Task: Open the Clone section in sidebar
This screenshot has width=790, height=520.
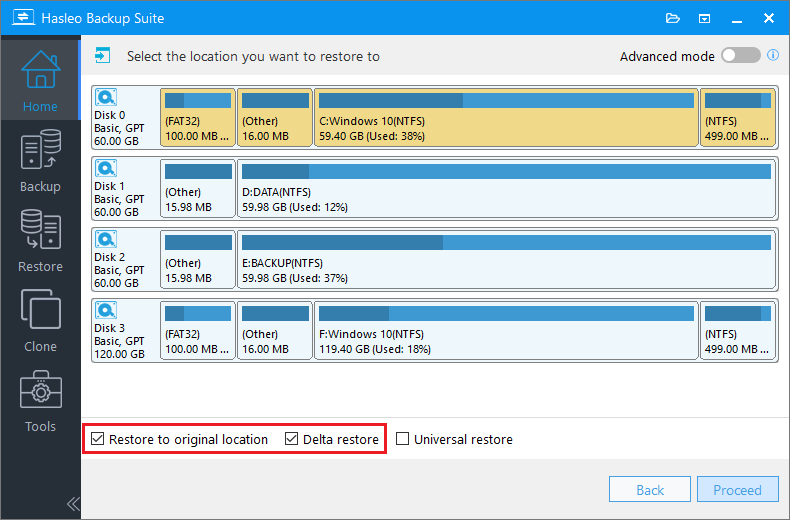Action: [x=40, y=320]
